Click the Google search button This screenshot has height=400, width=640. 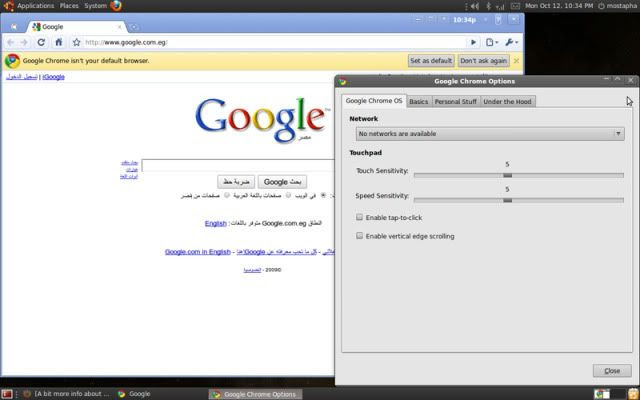[282, 182]
